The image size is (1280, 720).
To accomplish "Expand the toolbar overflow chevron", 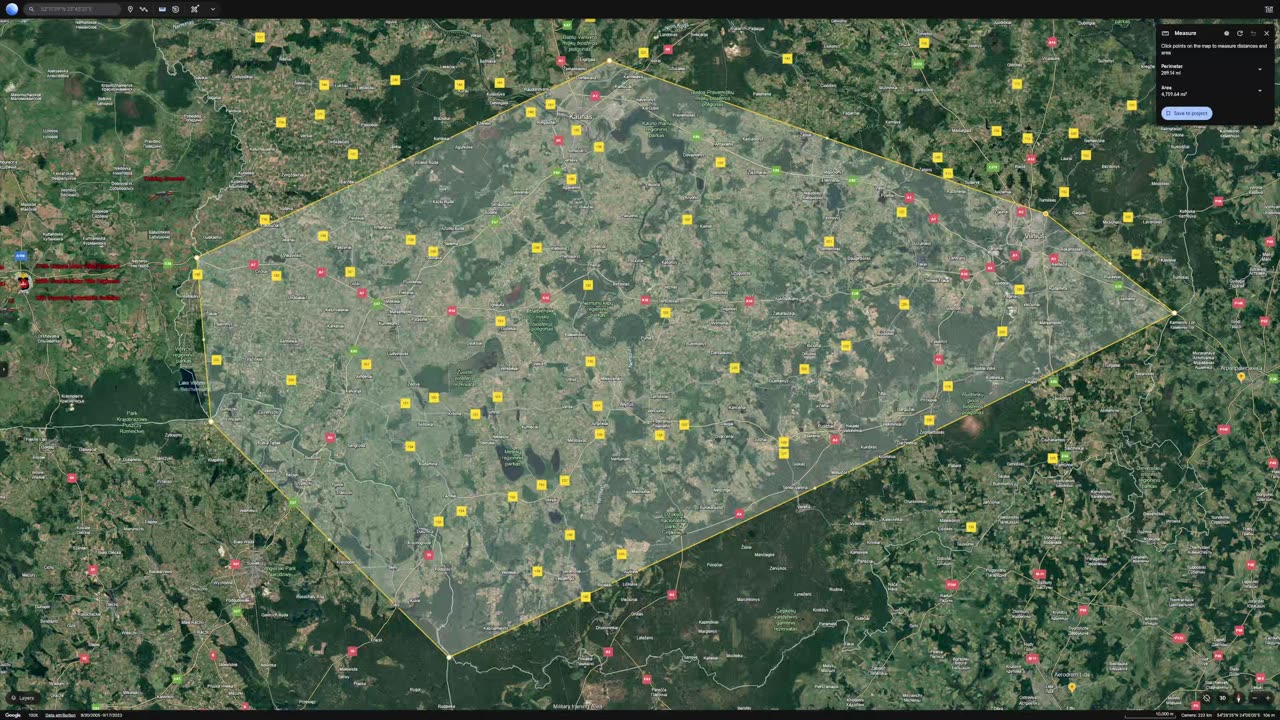I will (x=212, y=9).
